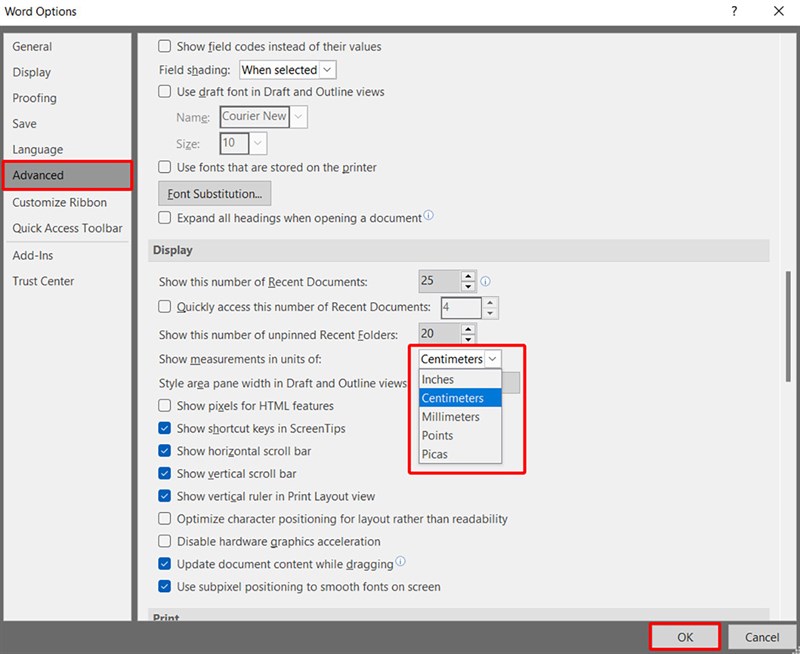
Task: Switch to the Display category
Action: (33, 72)
